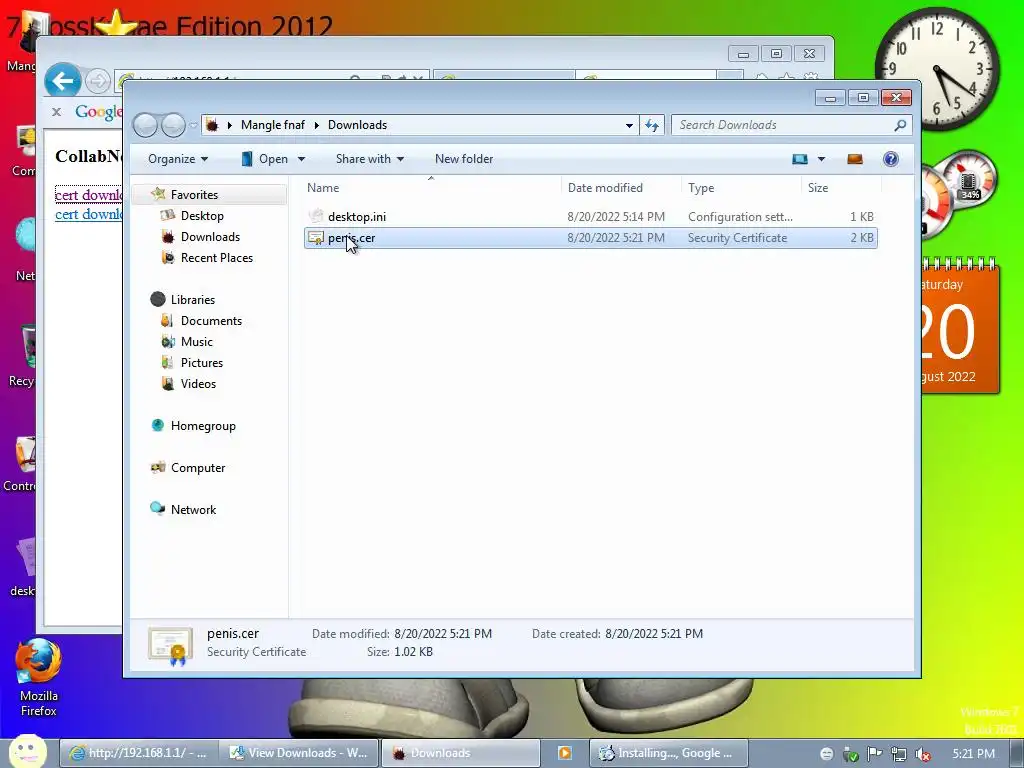Open Downloads under Favorites
This screenshot has width=1024, height=768.
[x=210, y=236]
